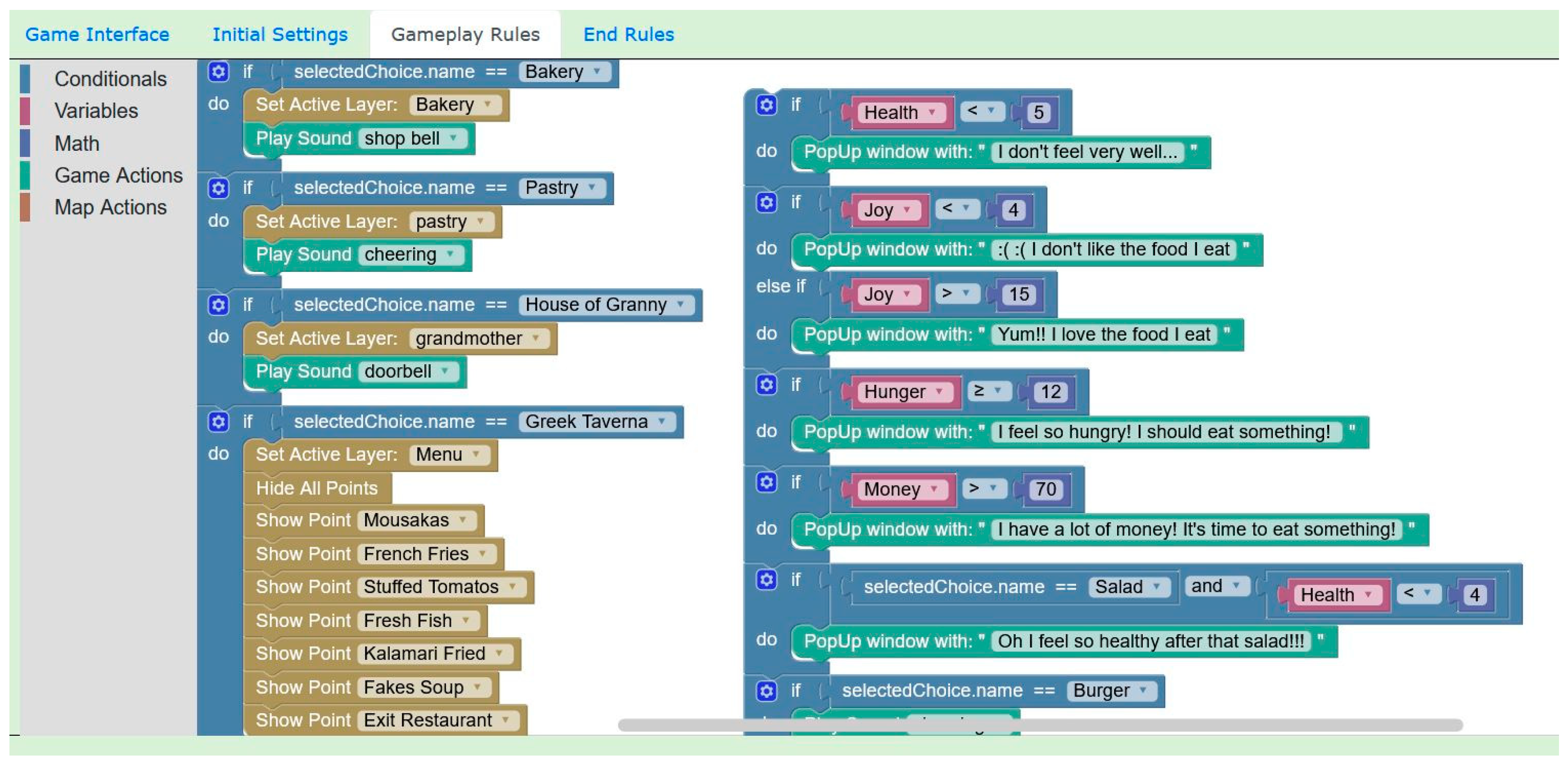
Task: Click gear icon on Greek Taverna block
Action: pos(218,421)
